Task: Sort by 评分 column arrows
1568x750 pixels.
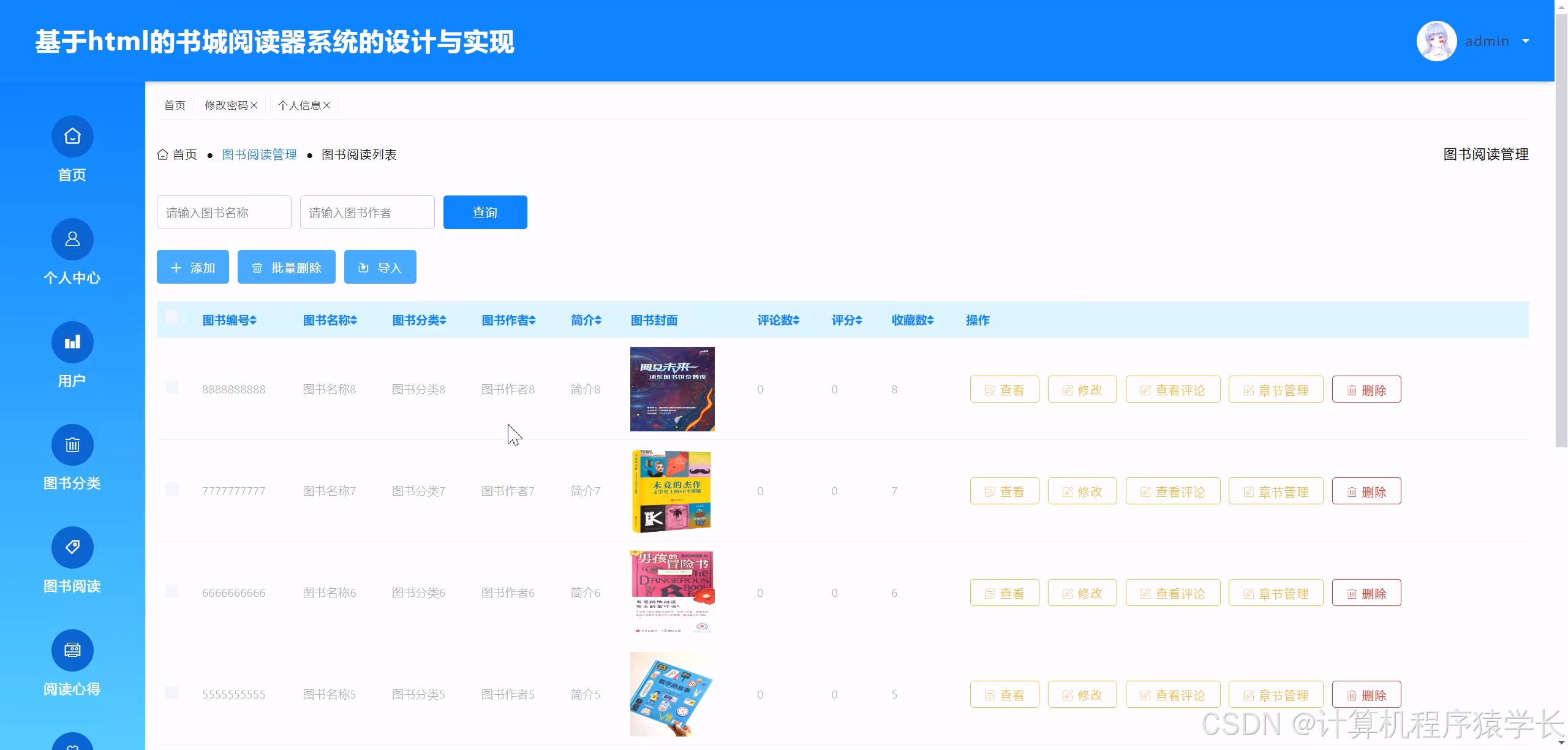Action: coord(859,320)
